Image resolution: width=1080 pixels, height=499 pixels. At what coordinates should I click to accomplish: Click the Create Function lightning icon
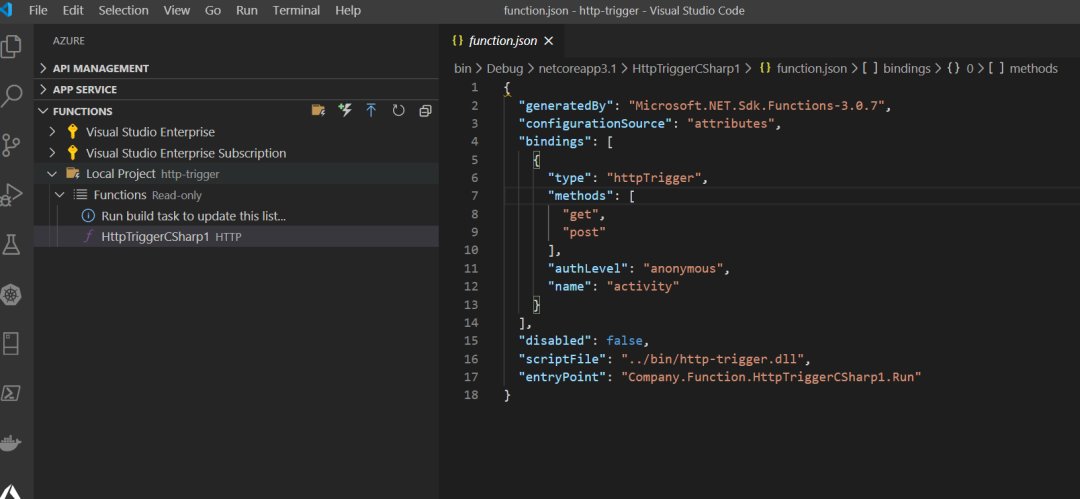(x=345, y=110)
